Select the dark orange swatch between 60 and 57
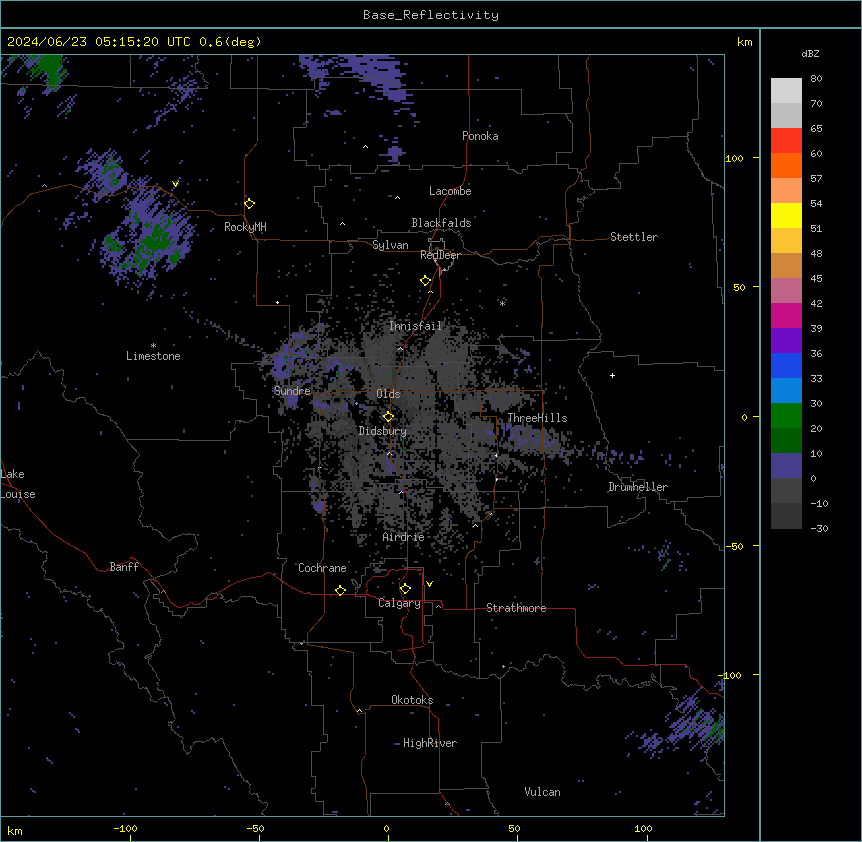This screenshot has width=862, height=842. tap(786, 165)
